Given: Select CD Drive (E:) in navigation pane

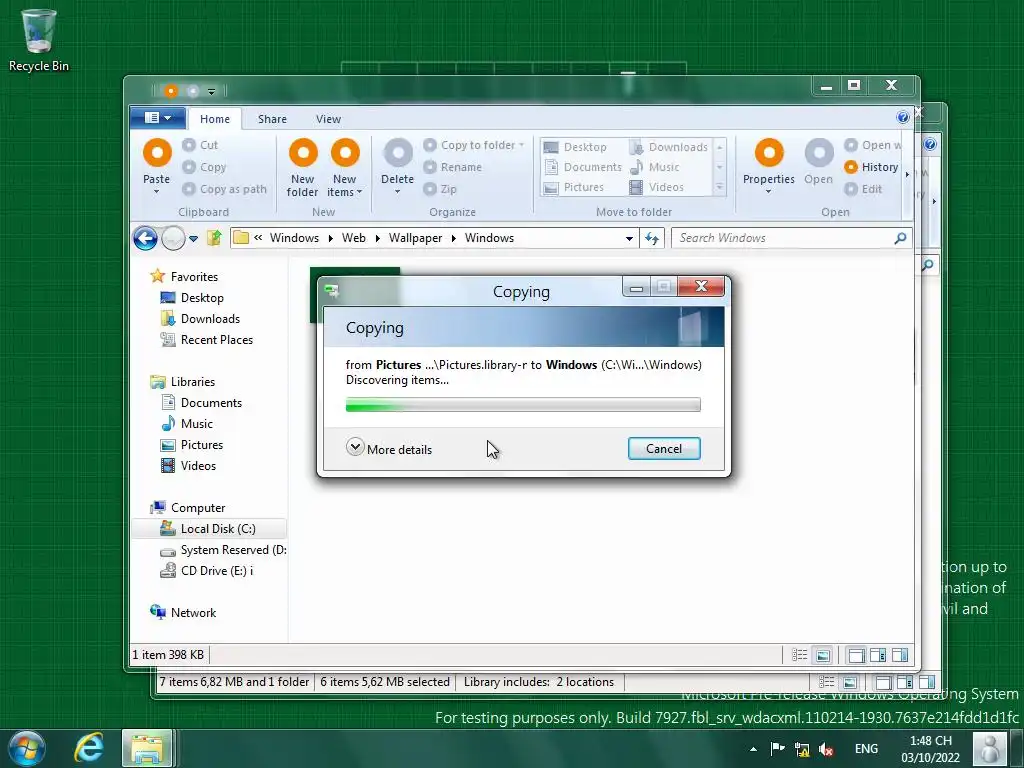Looking at the screenshot, I should 217,571.
